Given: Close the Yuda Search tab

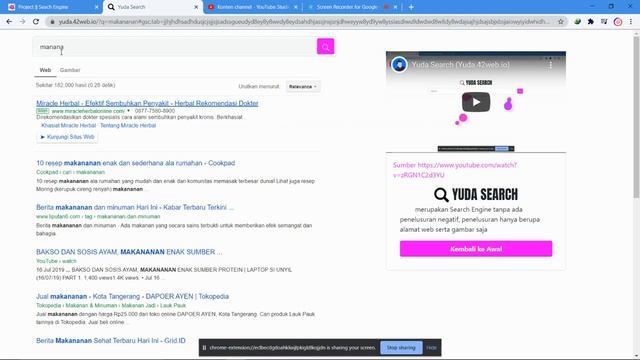Looking at the screenshot, I should point(196,7).
